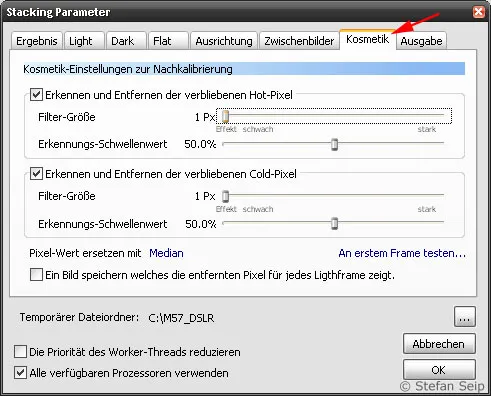
Task: Click Cold-Pixel Filter-Größe slider handle
Action: click(x=226, y=196)
